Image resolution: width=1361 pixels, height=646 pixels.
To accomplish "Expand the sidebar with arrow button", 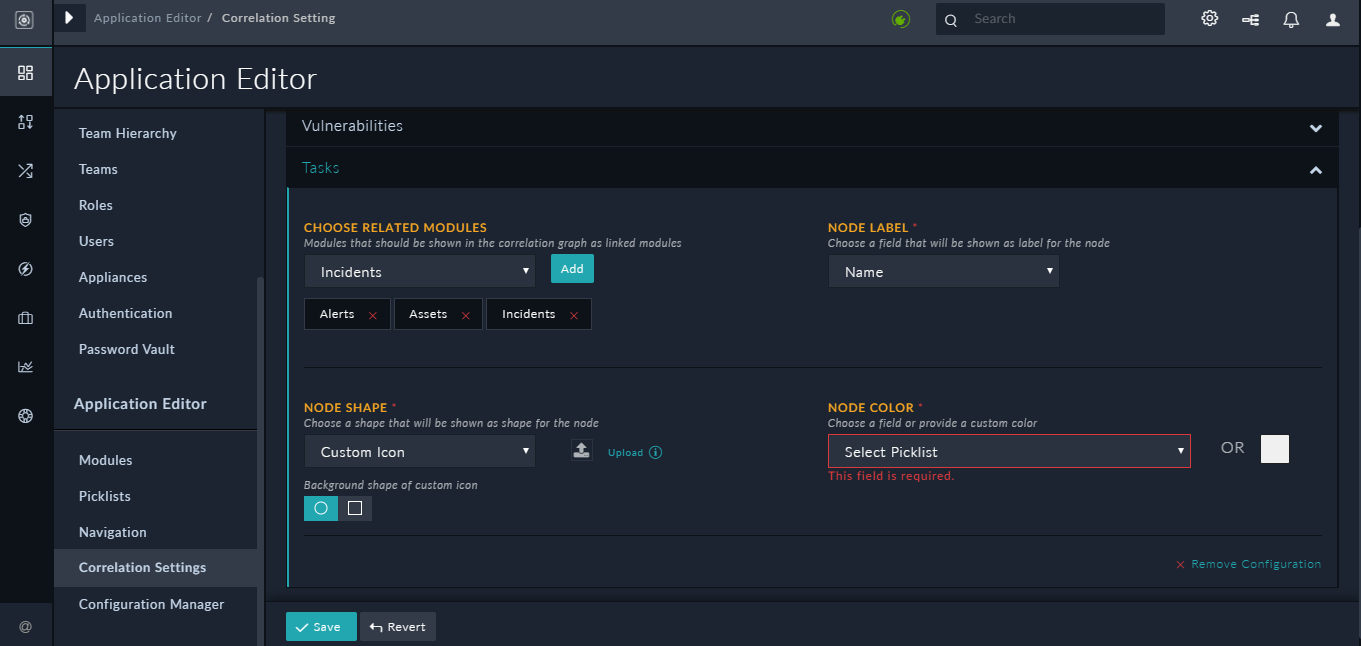I will click(x=69, y=17).
